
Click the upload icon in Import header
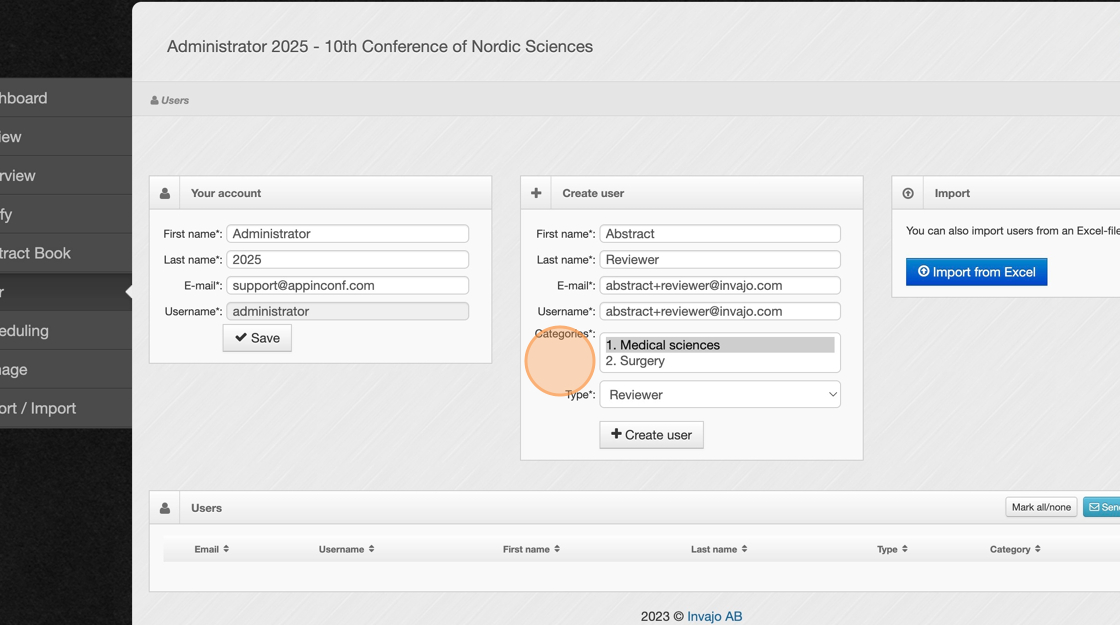click(908, 193)
